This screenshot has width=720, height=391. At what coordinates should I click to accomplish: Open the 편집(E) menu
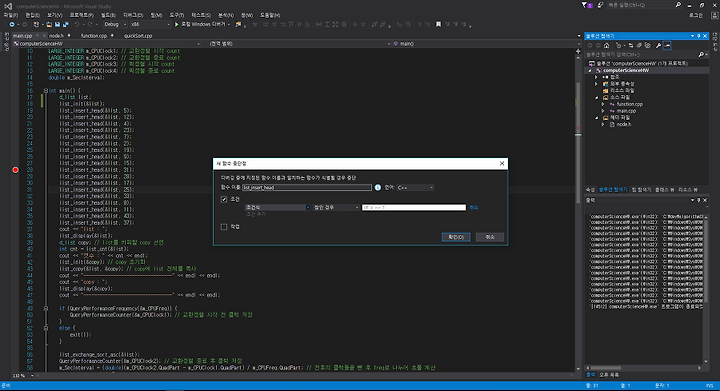point(32,15)
